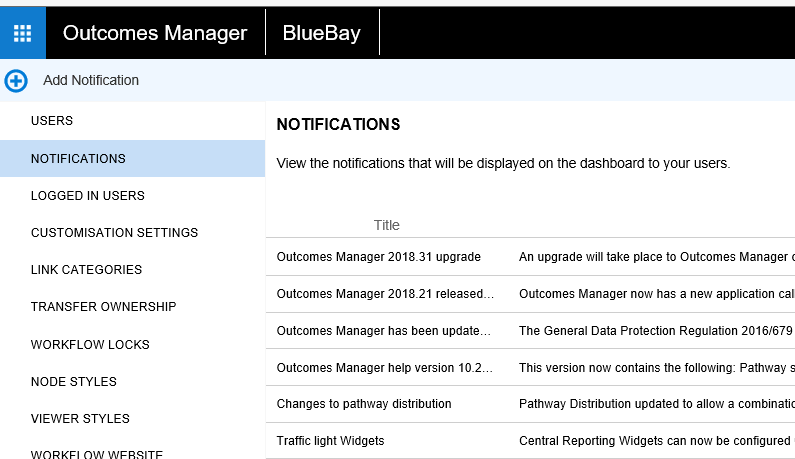Image resolution: width=795 pixels, height=459 pixels.
Task: Select Notifications in the sidebar
Action: [x=78, y=159]
